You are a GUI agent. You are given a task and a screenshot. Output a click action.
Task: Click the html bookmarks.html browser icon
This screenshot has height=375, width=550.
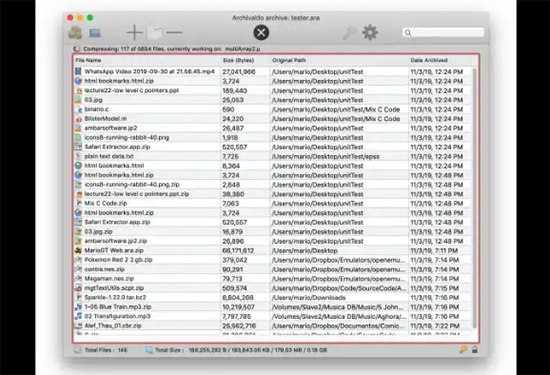point(78,166)
